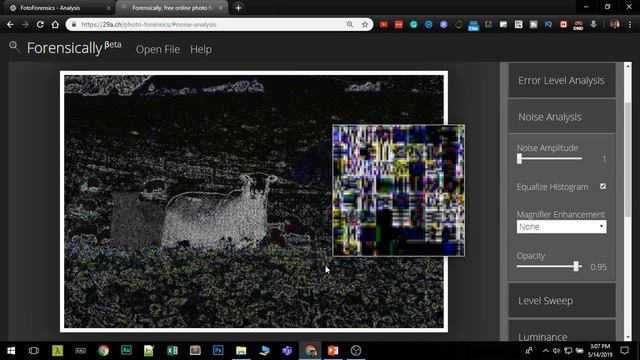The width and height of the screenshot is (640, 360).
Task: Click the taskbar clock showing 3:07 PM
Action: pos(600,351)
